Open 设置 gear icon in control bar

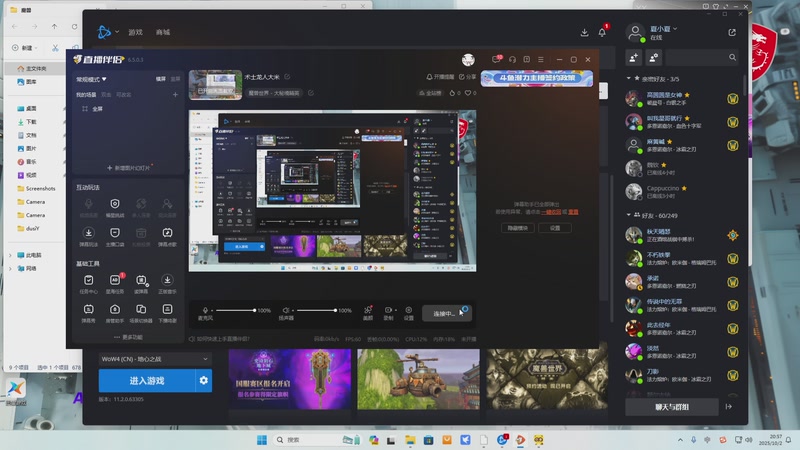tap(409, 313)
